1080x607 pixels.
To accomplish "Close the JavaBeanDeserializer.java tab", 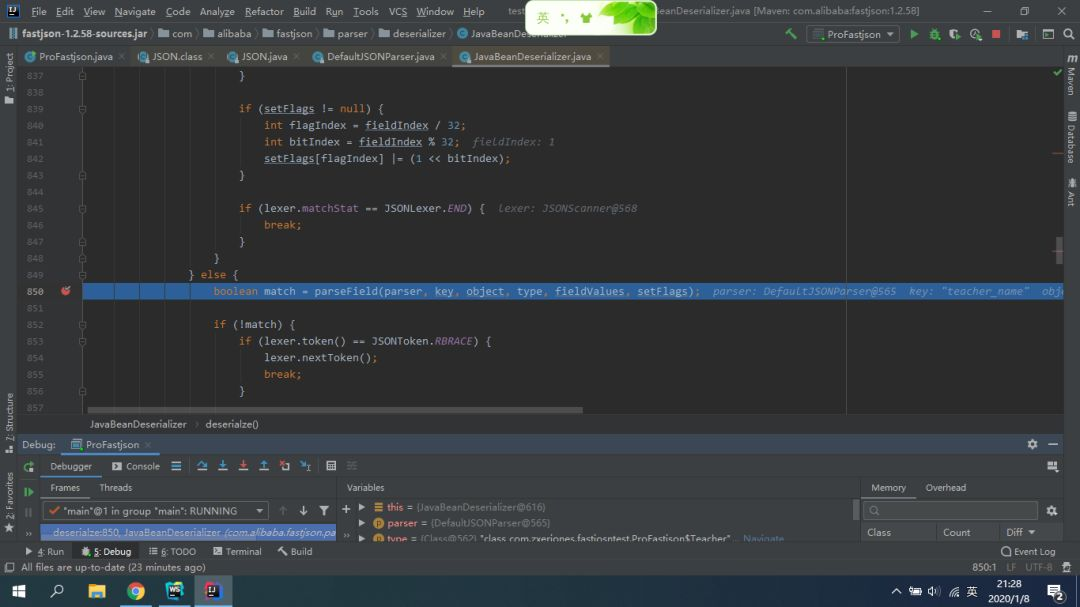I will tap(600, 56).
